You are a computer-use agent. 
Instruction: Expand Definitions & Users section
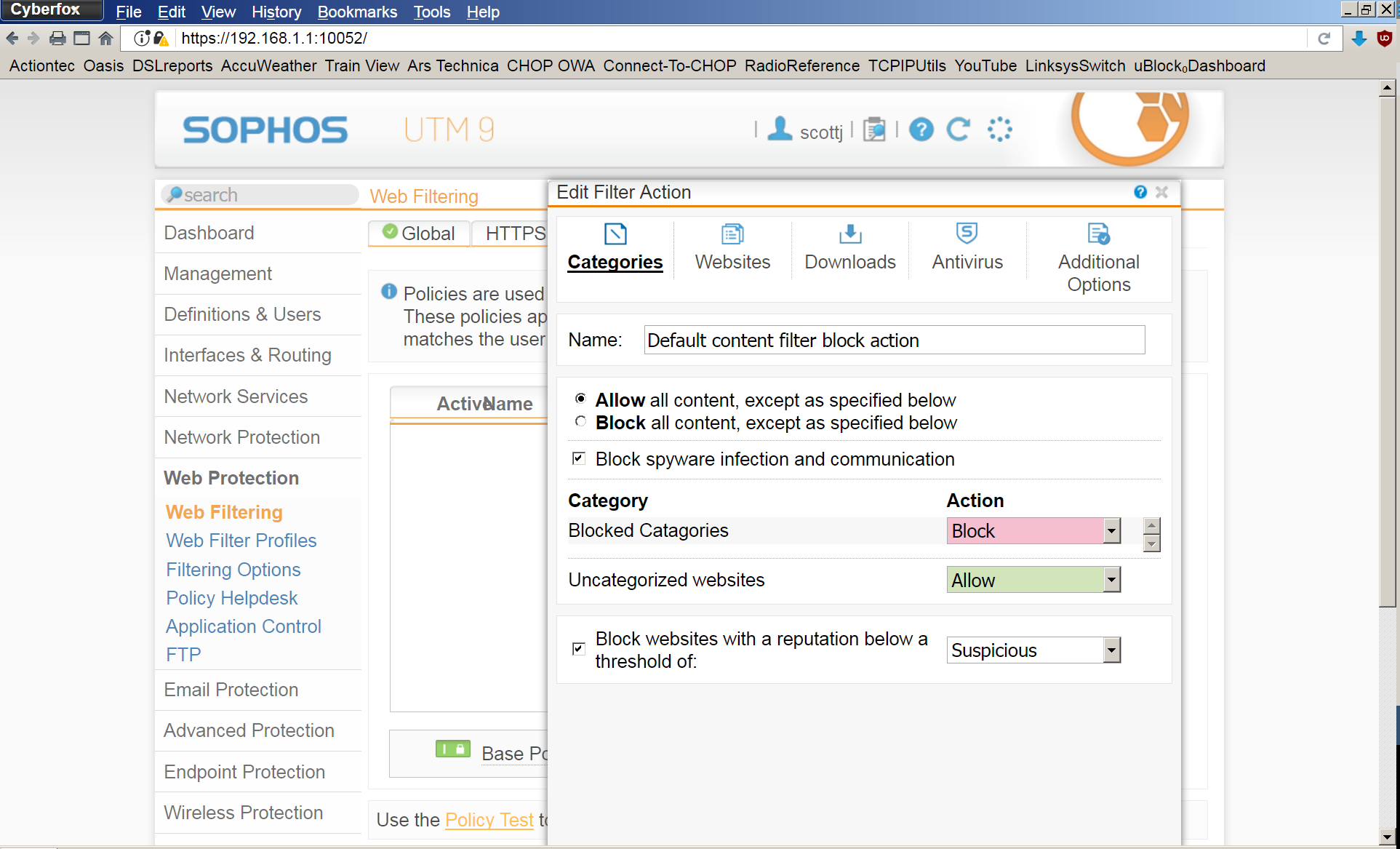point(242,314)
